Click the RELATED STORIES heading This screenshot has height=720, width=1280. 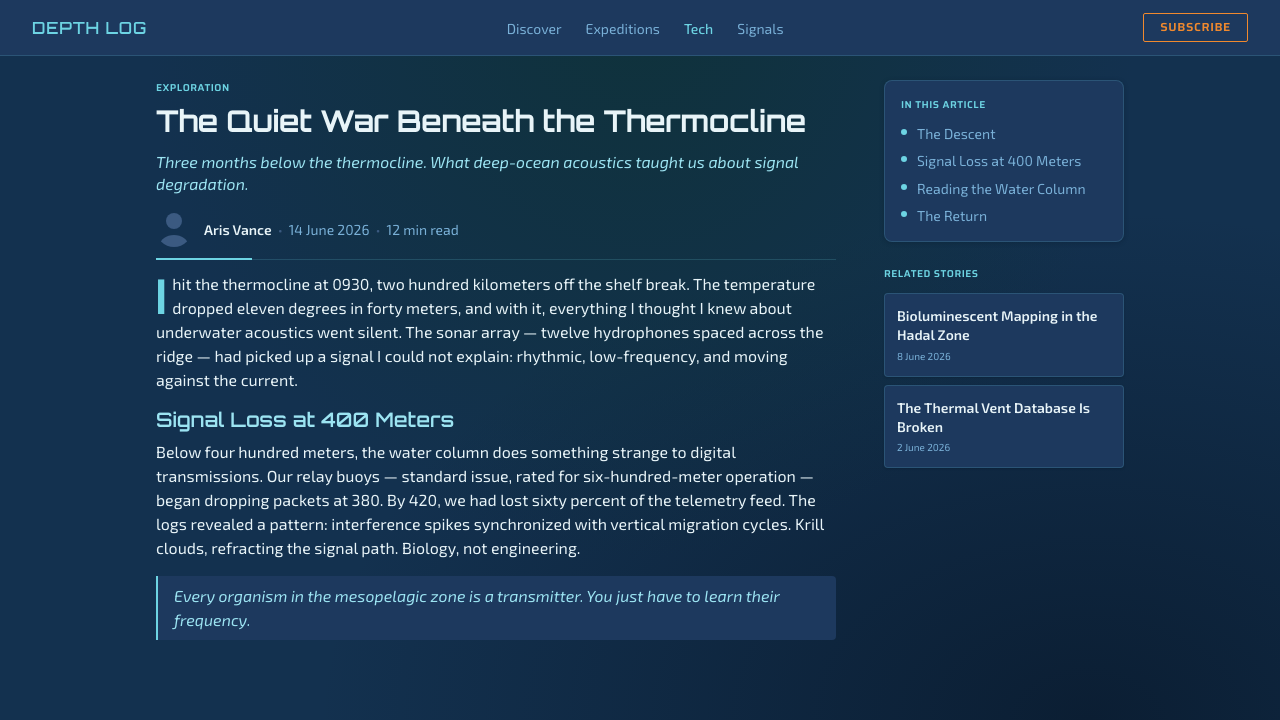tap(931, 274)
